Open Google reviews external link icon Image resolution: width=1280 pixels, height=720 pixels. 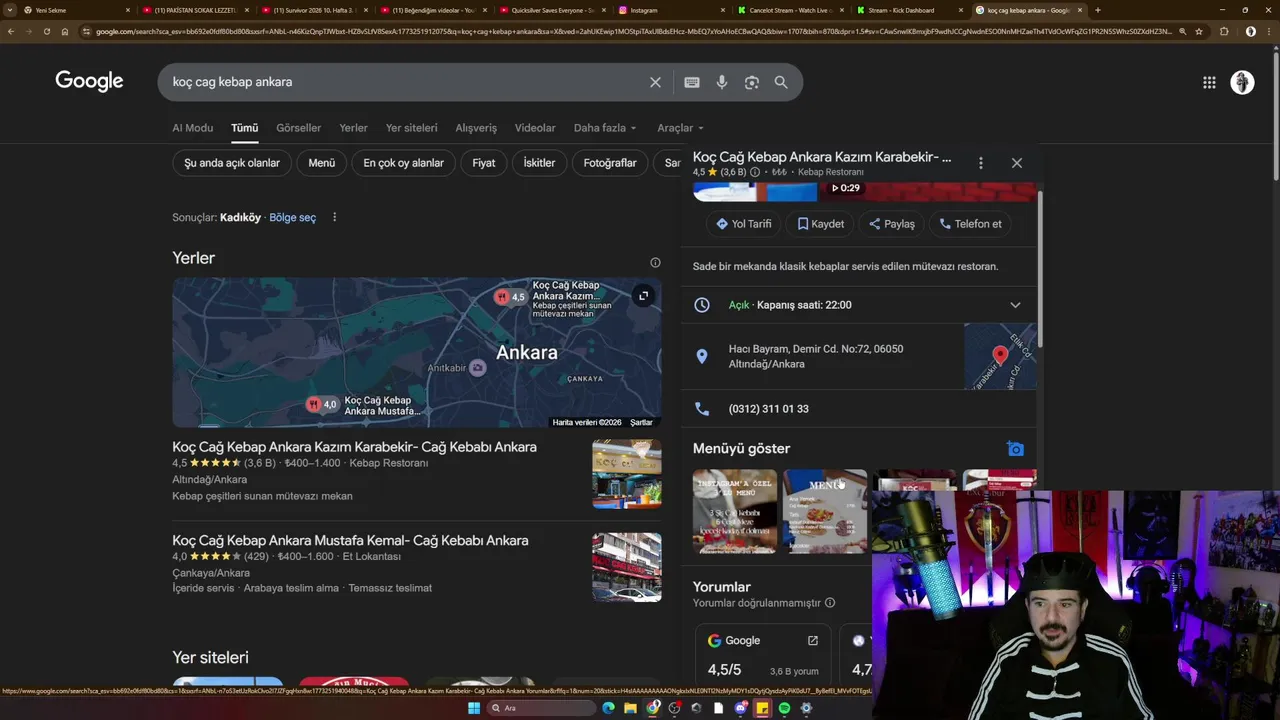812,640
